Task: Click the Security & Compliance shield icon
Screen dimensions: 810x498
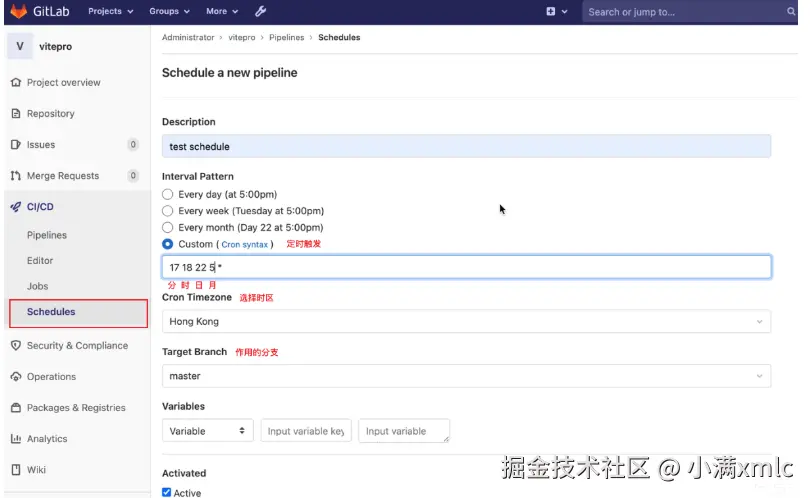Action: (16, 346)
